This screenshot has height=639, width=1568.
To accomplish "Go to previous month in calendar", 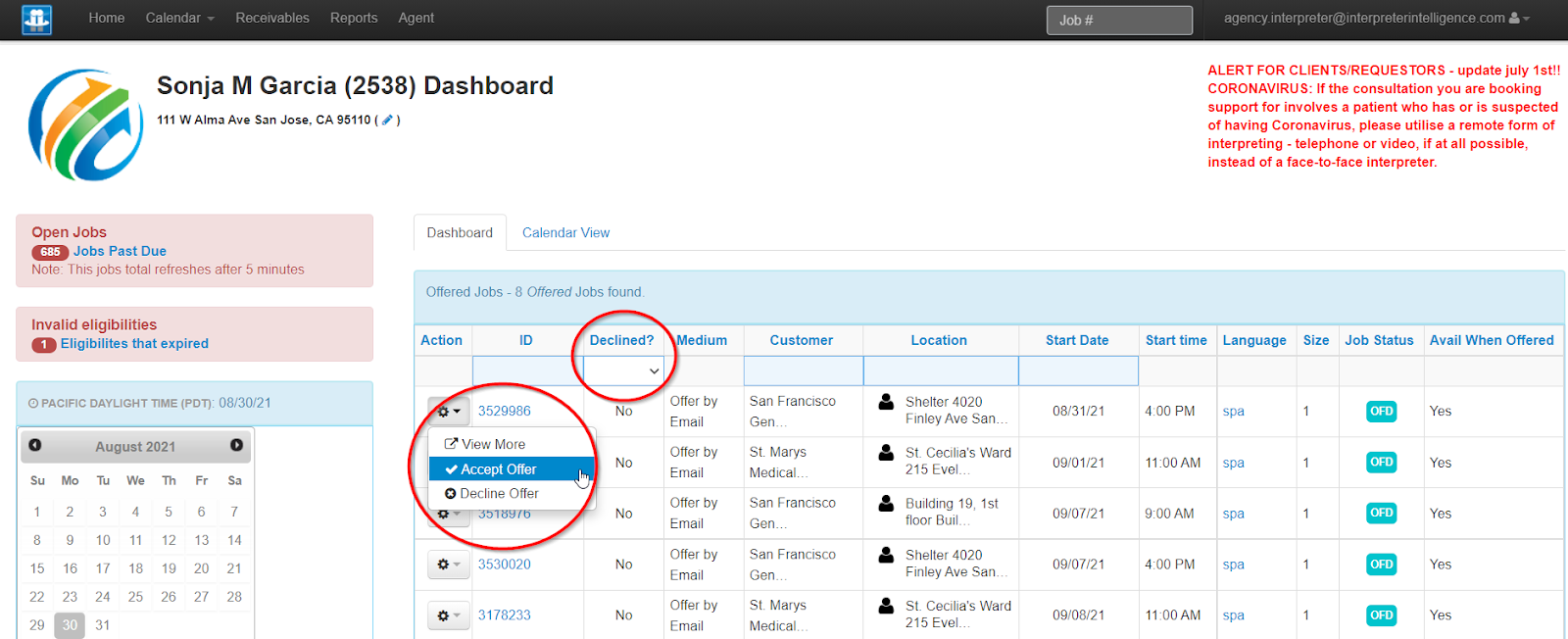I will pos(35,445).
